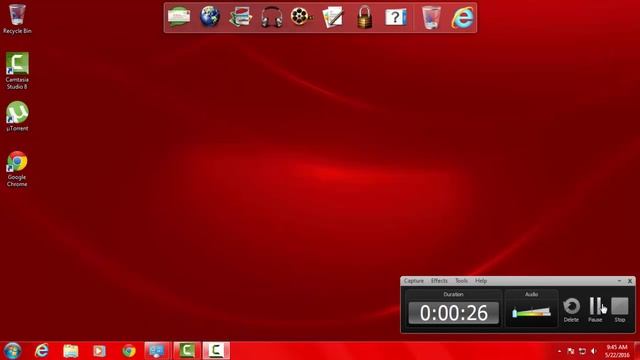
Task: Open the Action Center flag tray icon
Action: click(x=571, y=351)
